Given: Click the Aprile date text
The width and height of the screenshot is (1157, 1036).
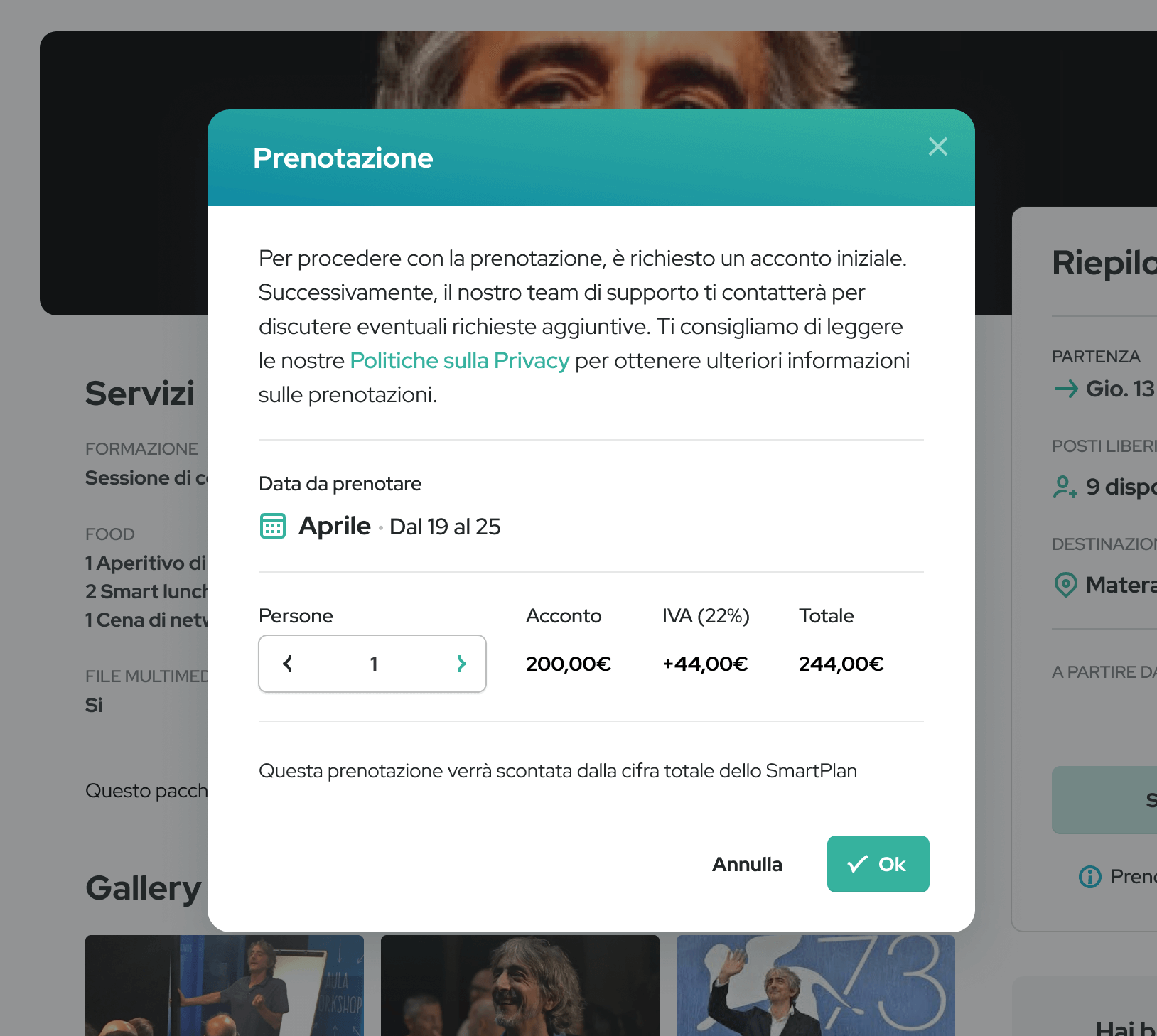Looking at the screenshot, I should (x=335, y=526).
